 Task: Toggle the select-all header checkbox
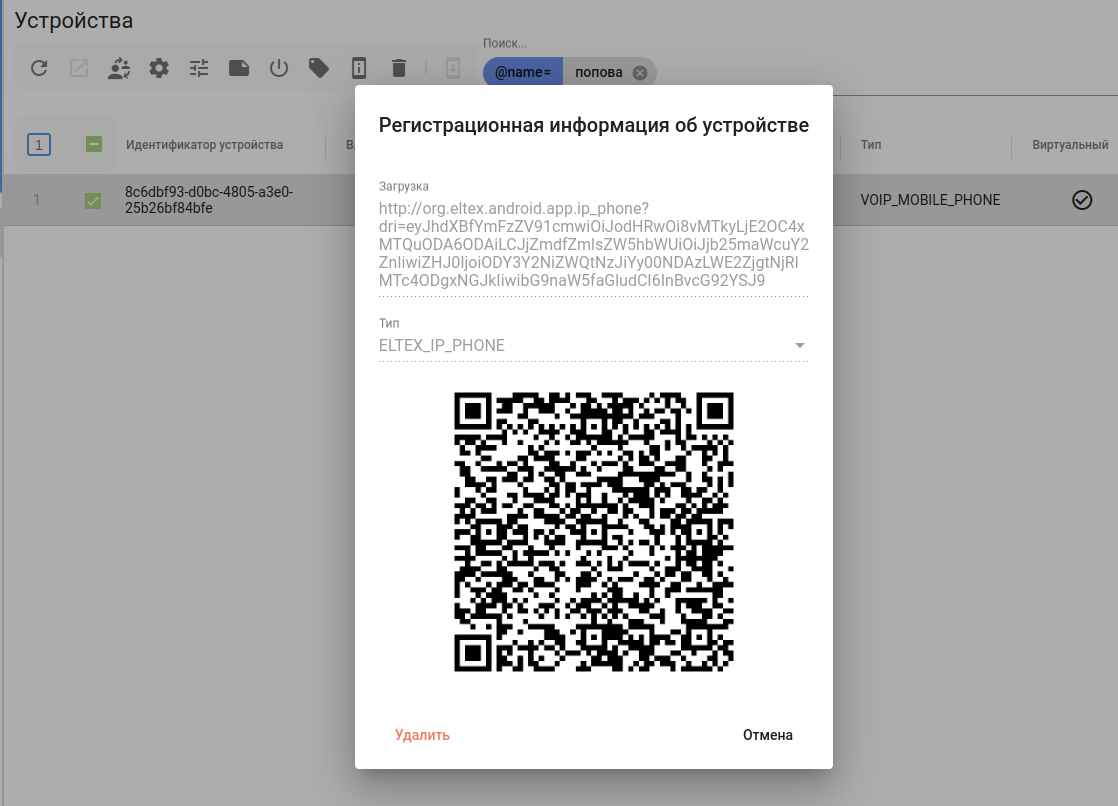[93, 145]
